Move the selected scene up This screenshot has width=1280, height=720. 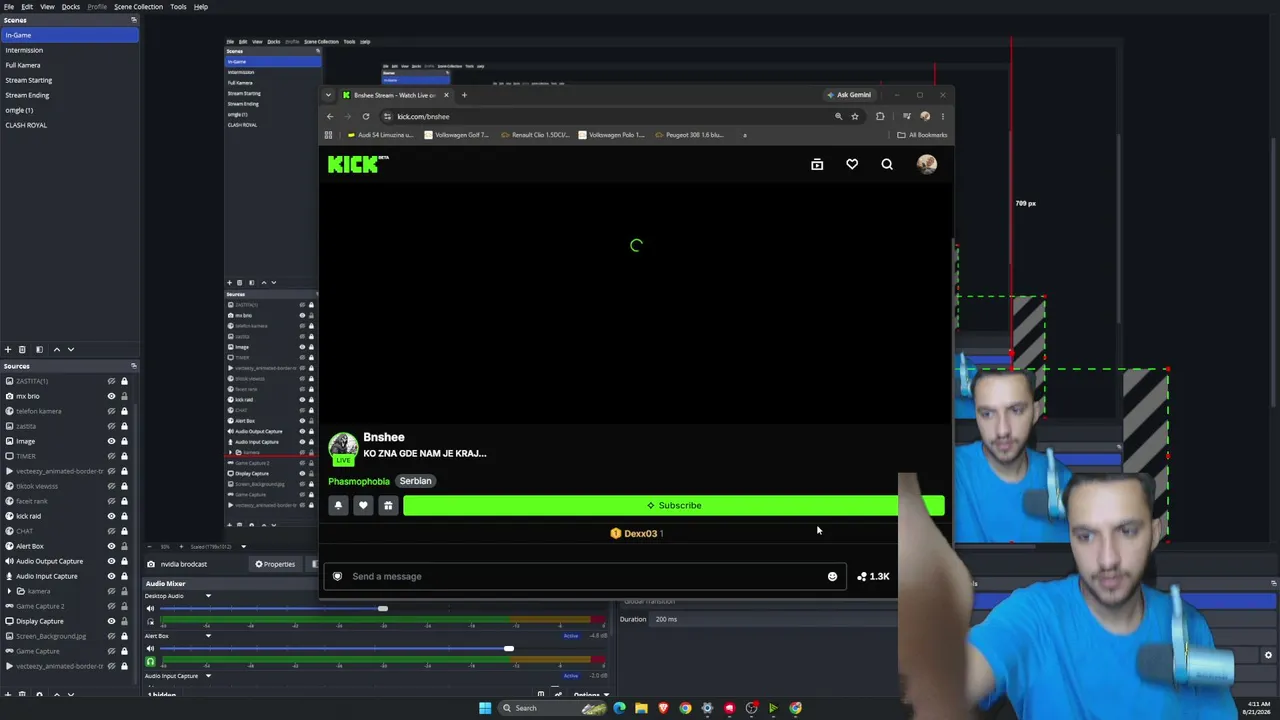pyautogui.click(x=56, y=350)
